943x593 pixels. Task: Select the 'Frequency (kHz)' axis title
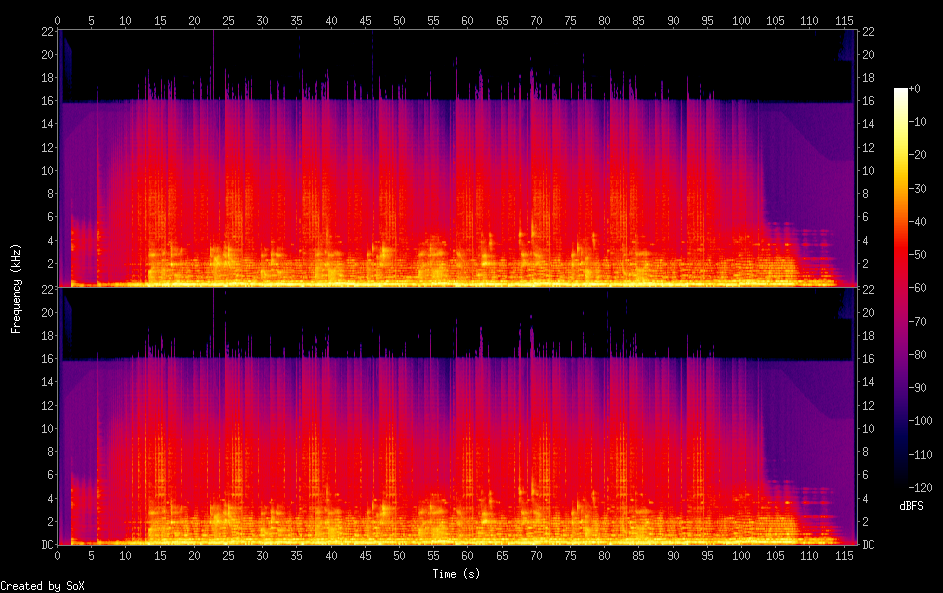click(16, 288)
